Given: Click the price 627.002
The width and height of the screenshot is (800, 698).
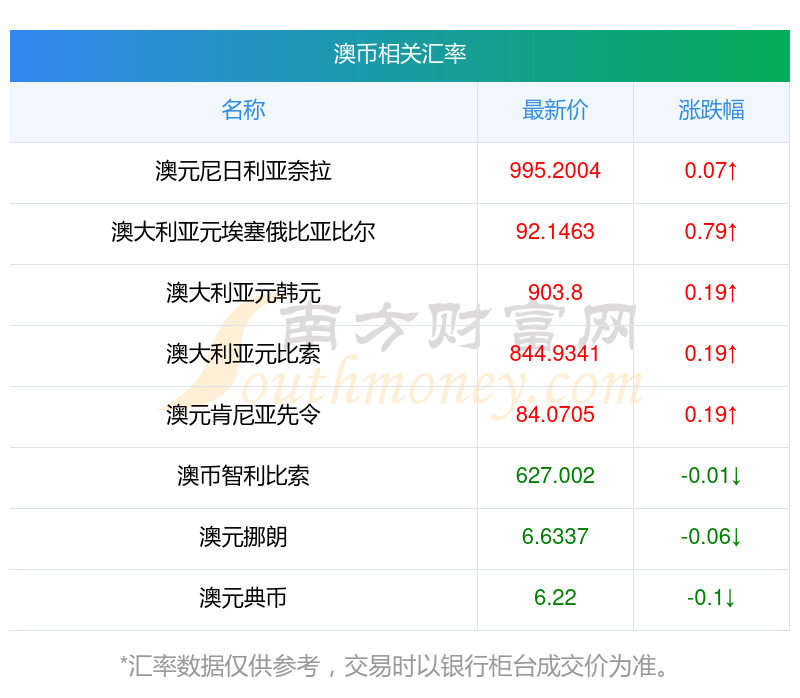Looking at the screenshot, I should (555, 476).
